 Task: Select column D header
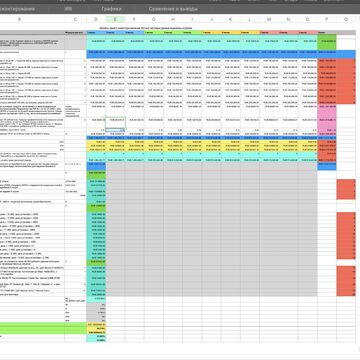[x=96, y=19]
